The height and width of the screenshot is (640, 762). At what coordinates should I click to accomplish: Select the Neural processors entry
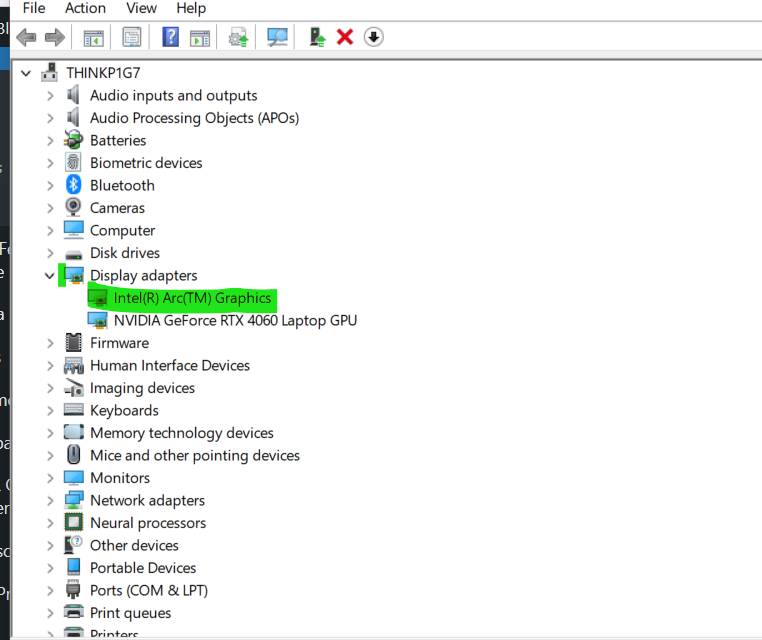click(x=147, y=523)
